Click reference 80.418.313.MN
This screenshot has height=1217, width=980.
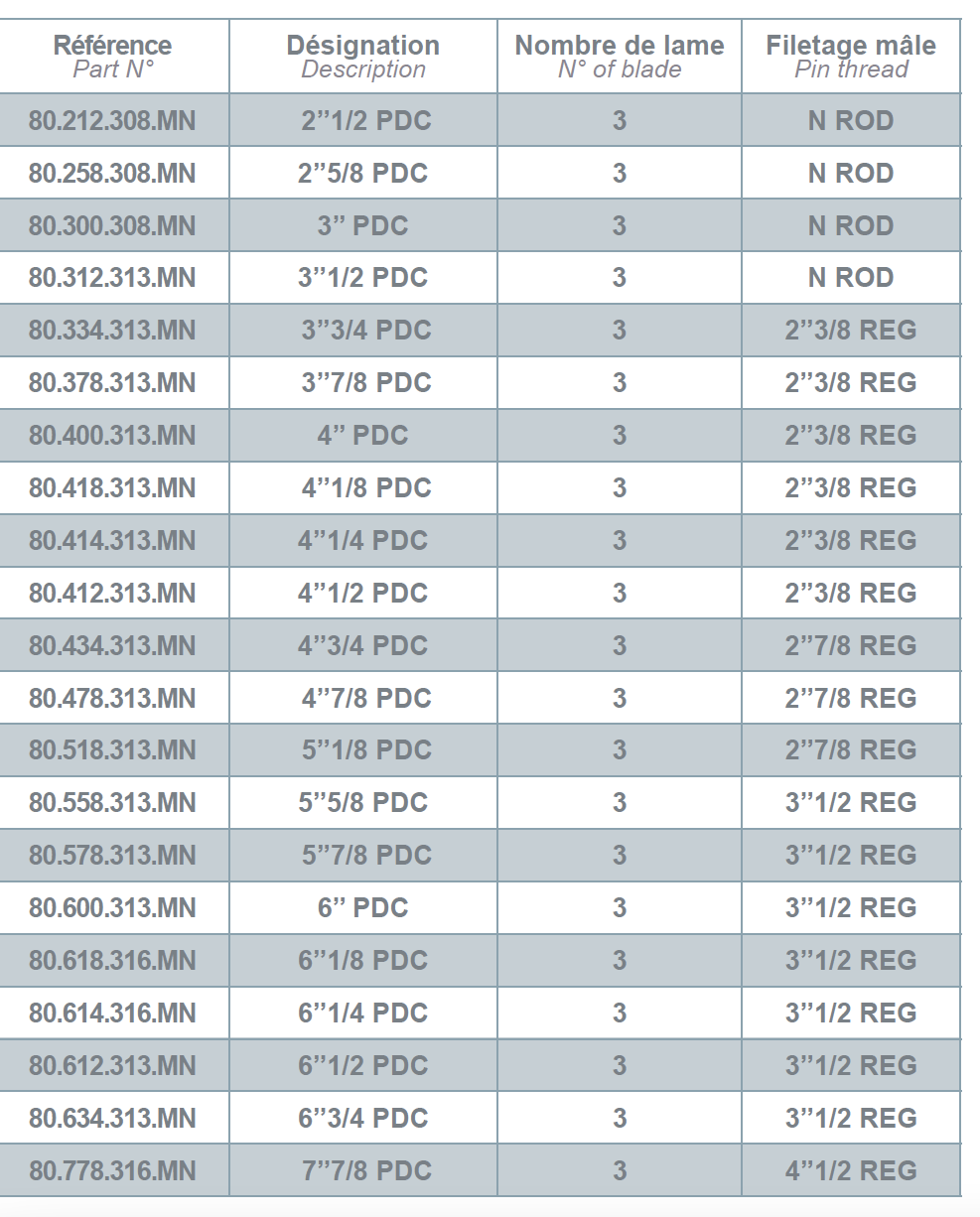coord(112,488)
